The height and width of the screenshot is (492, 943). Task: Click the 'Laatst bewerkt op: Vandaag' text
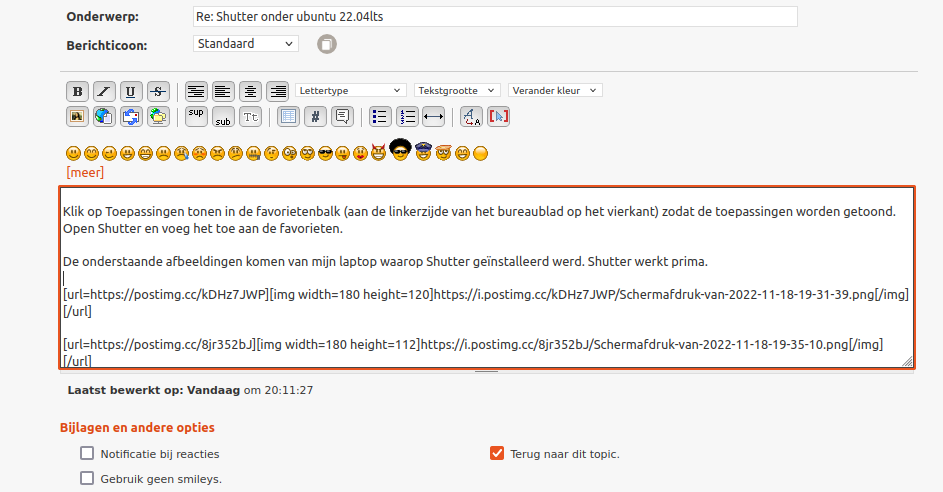click(x=154, y=390)
